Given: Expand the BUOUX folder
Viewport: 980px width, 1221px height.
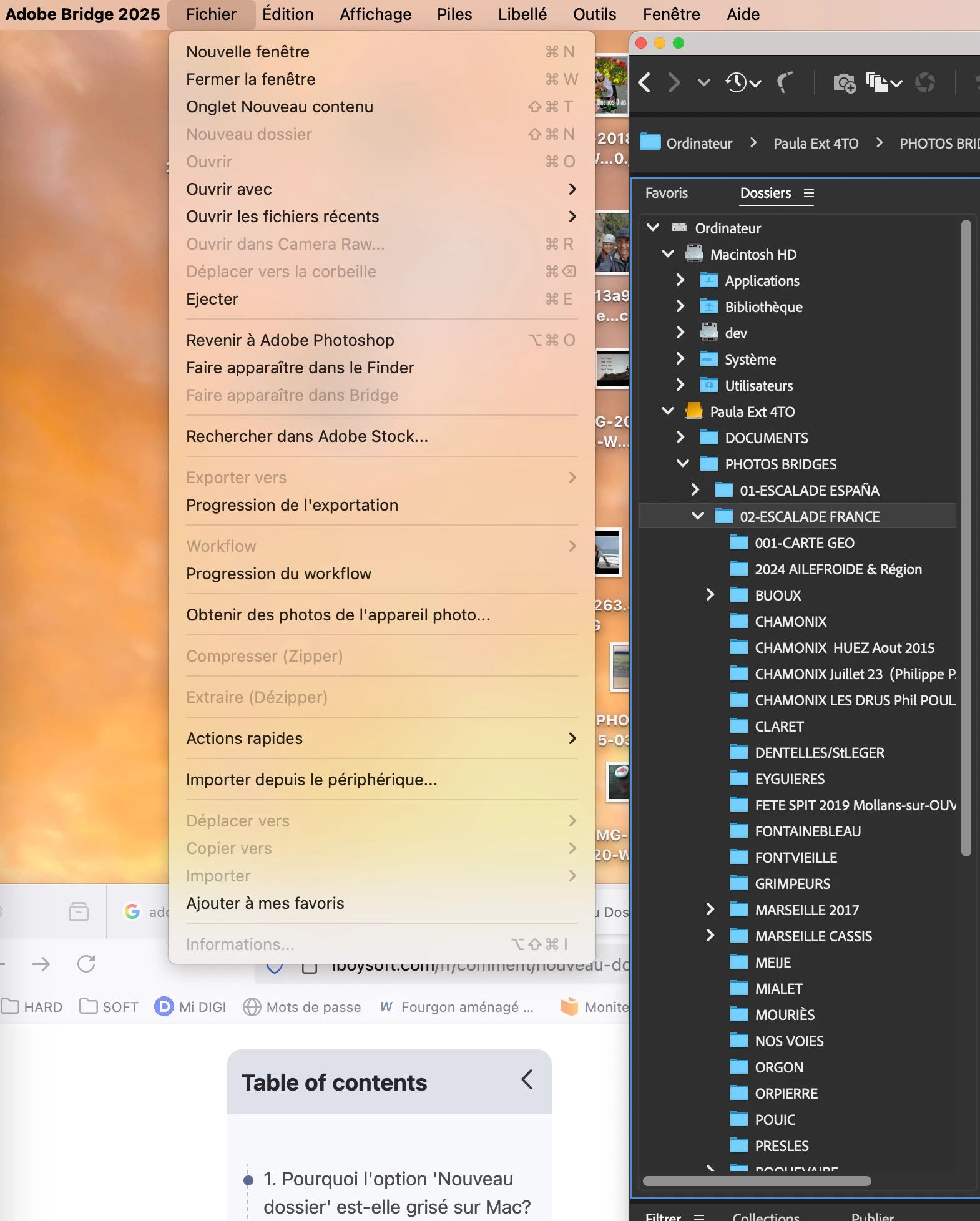Looking at the screenshot, I should coord(710,595).
